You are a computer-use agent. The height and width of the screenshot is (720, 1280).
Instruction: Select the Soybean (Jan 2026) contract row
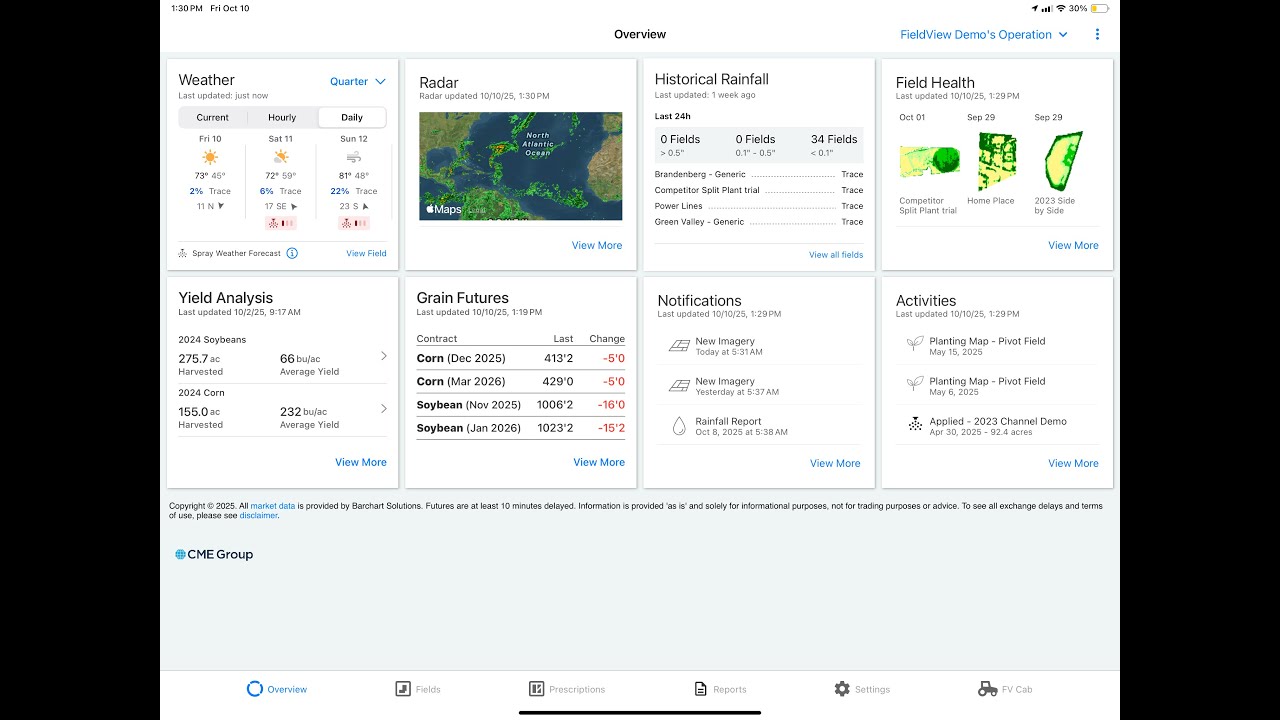point(521,428)
